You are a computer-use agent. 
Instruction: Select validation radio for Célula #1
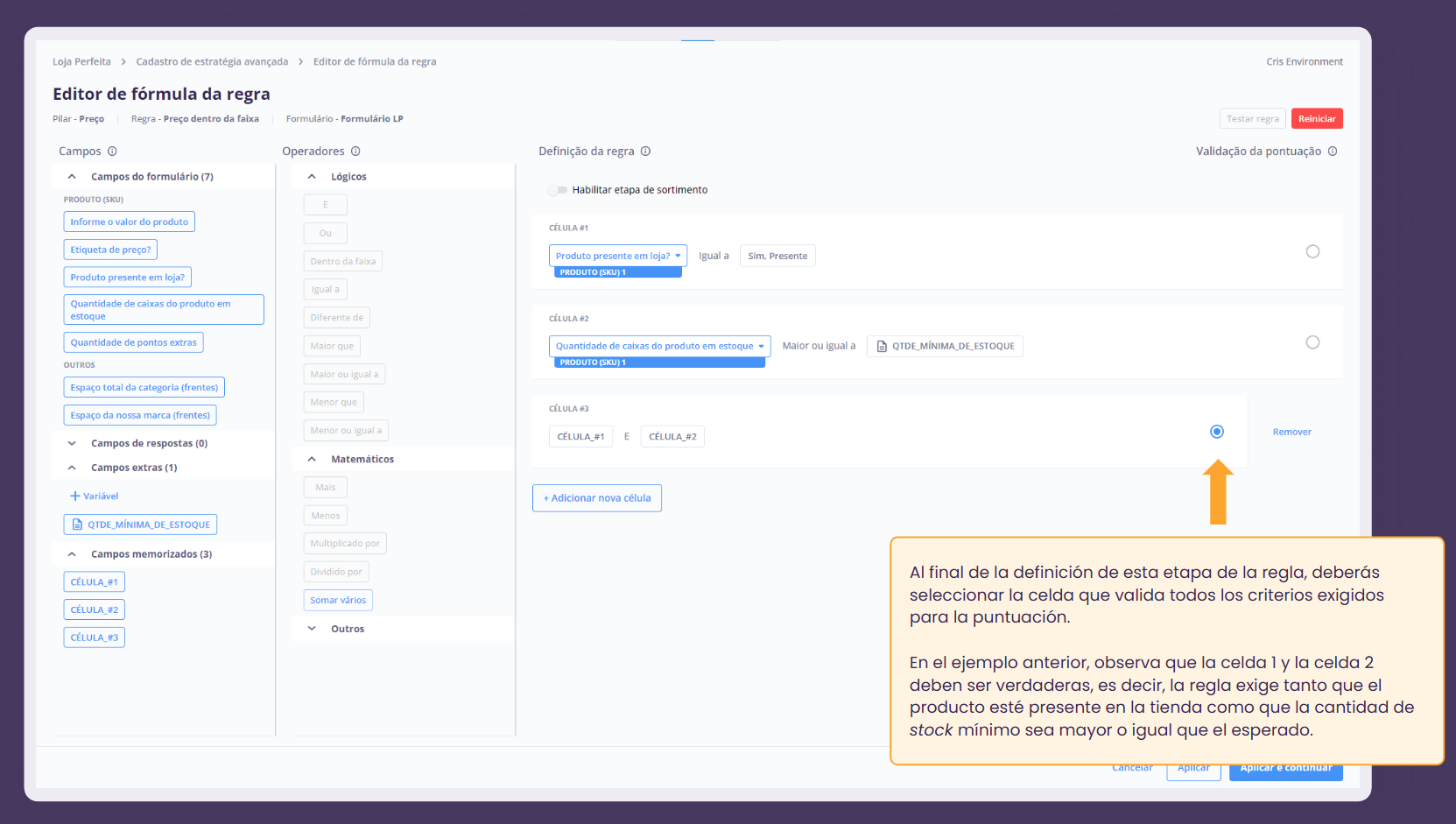click(x=1312, y=252)
